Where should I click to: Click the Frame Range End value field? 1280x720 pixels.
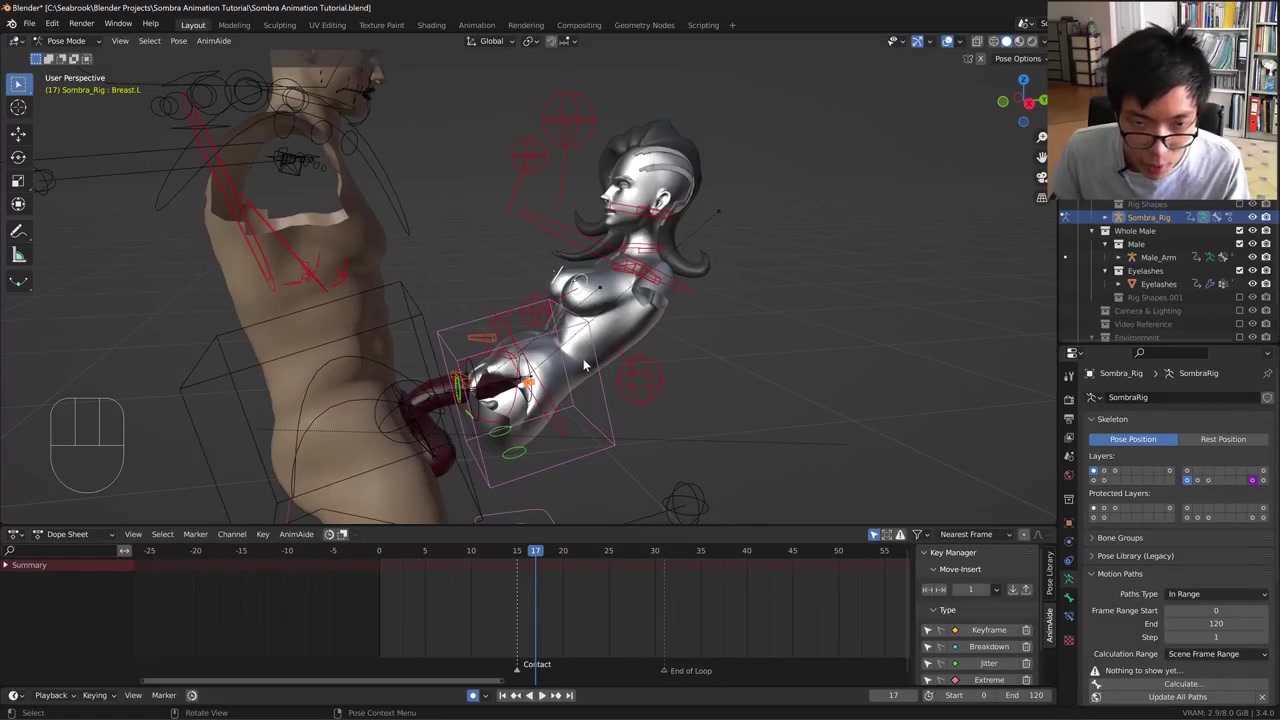[1215, 624]
